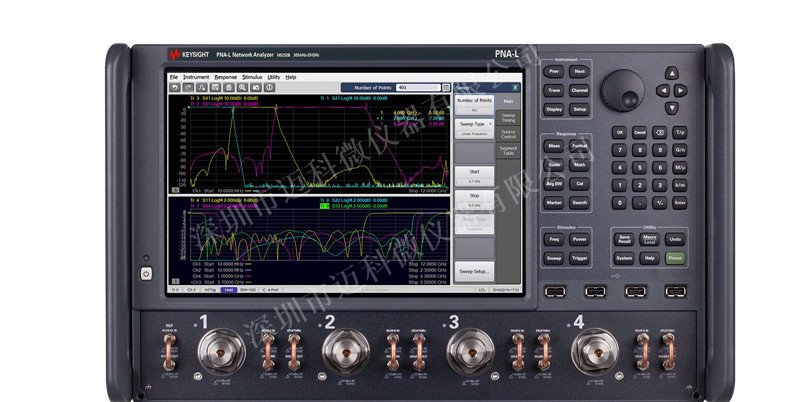Open the File menu
The width and height of the screenshot is (800, 402).
[174, 77]
